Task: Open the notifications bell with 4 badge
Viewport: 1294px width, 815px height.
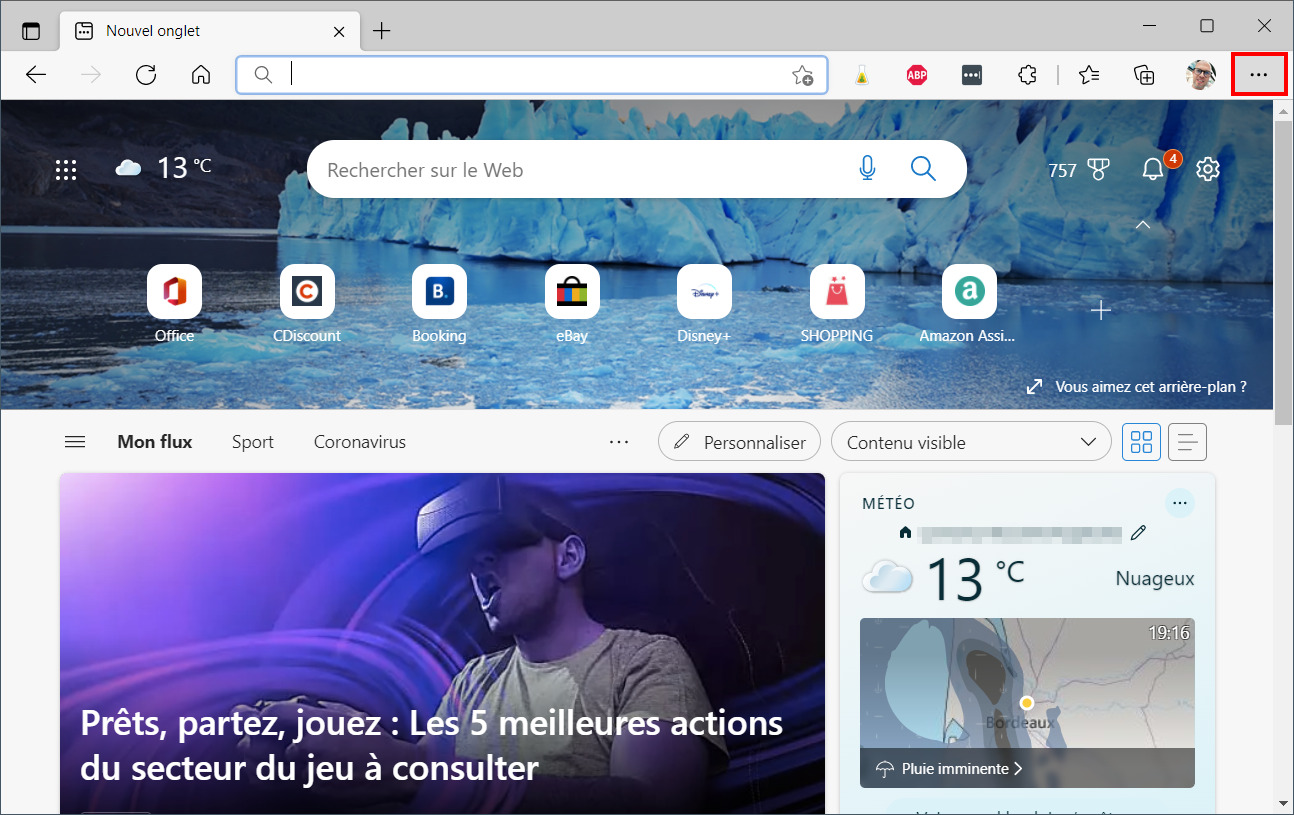Action: 1153,169
